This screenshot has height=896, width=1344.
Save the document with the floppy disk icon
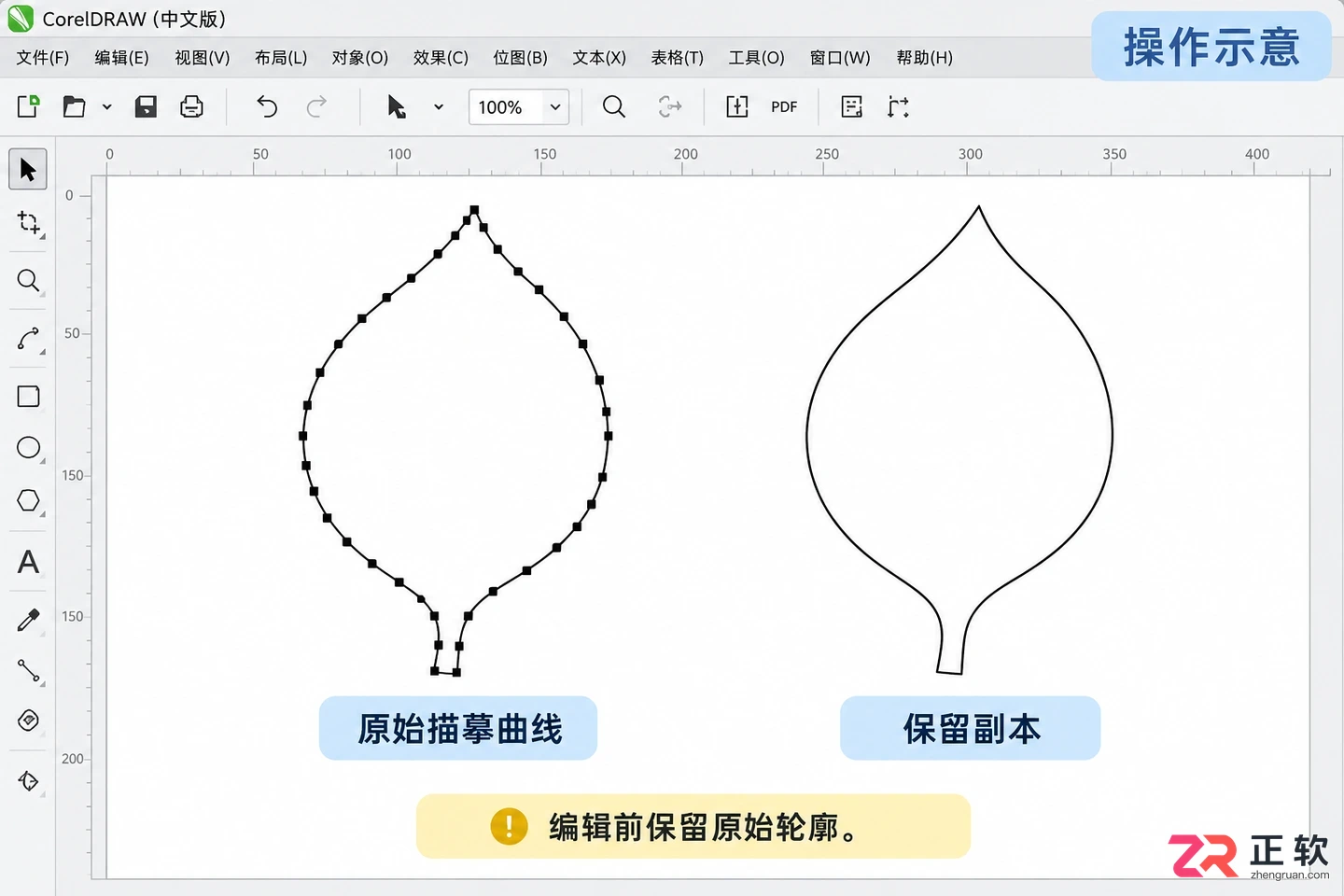pos(146,106)
